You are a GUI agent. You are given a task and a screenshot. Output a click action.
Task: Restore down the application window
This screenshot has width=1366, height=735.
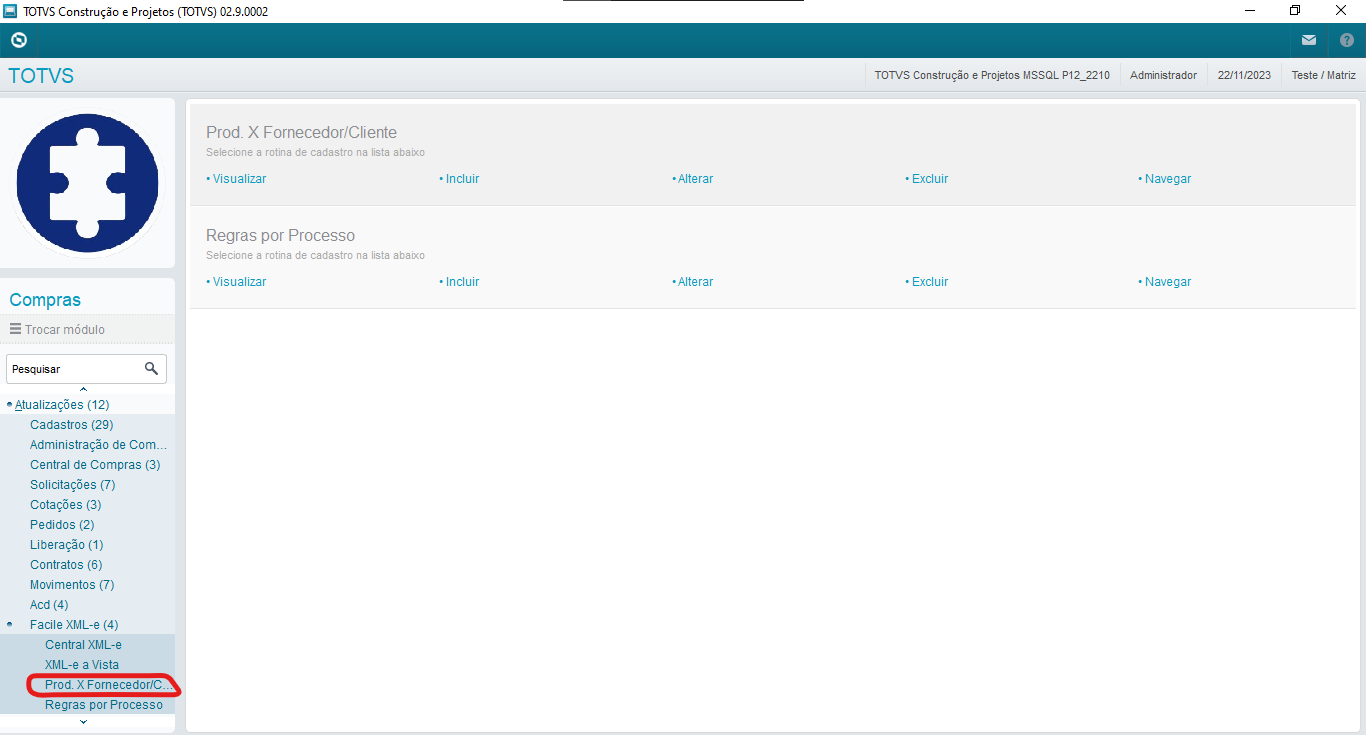tap(1295, 11)
